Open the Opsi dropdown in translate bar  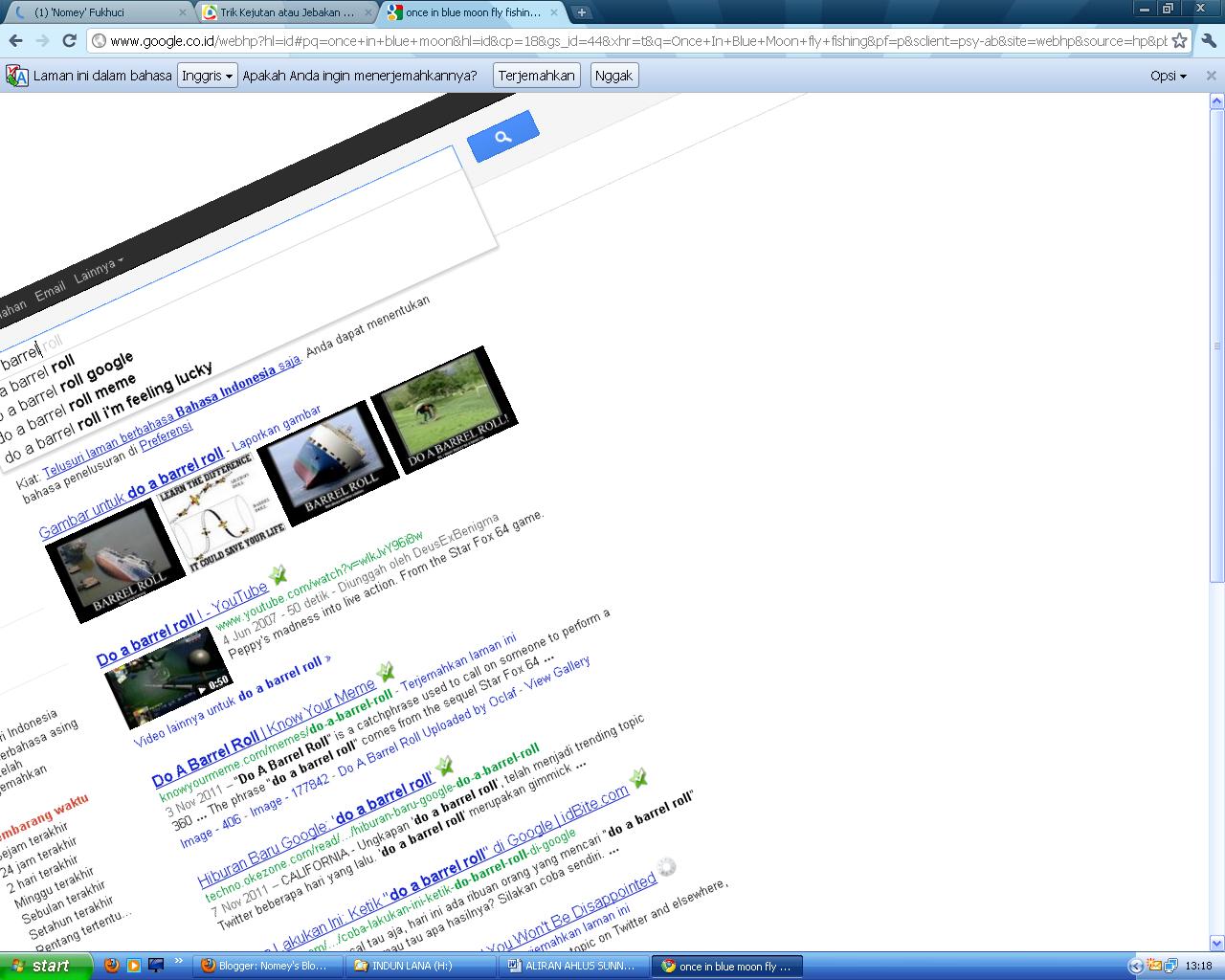(1169, 76)
